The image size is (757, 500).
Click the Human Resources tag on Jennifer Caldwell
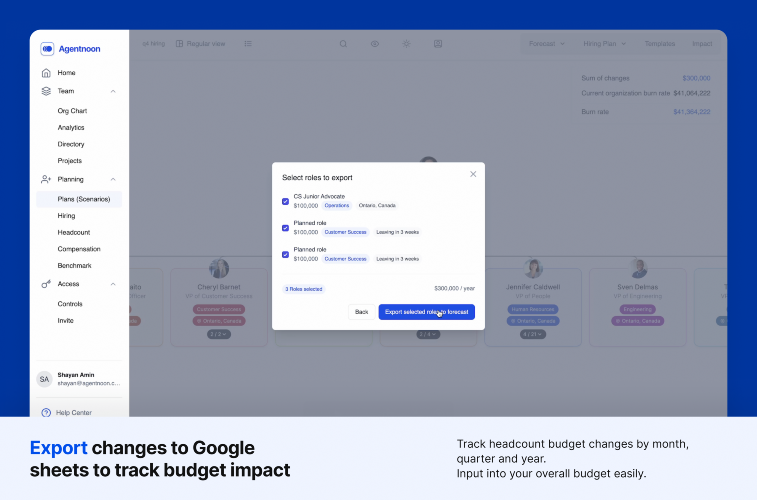[533, 309]
